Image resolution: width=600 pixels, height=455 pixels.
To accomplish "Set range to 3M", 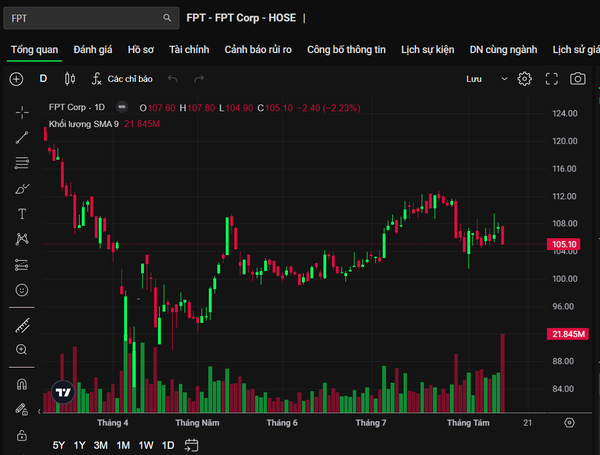I will tap(101, 445).
